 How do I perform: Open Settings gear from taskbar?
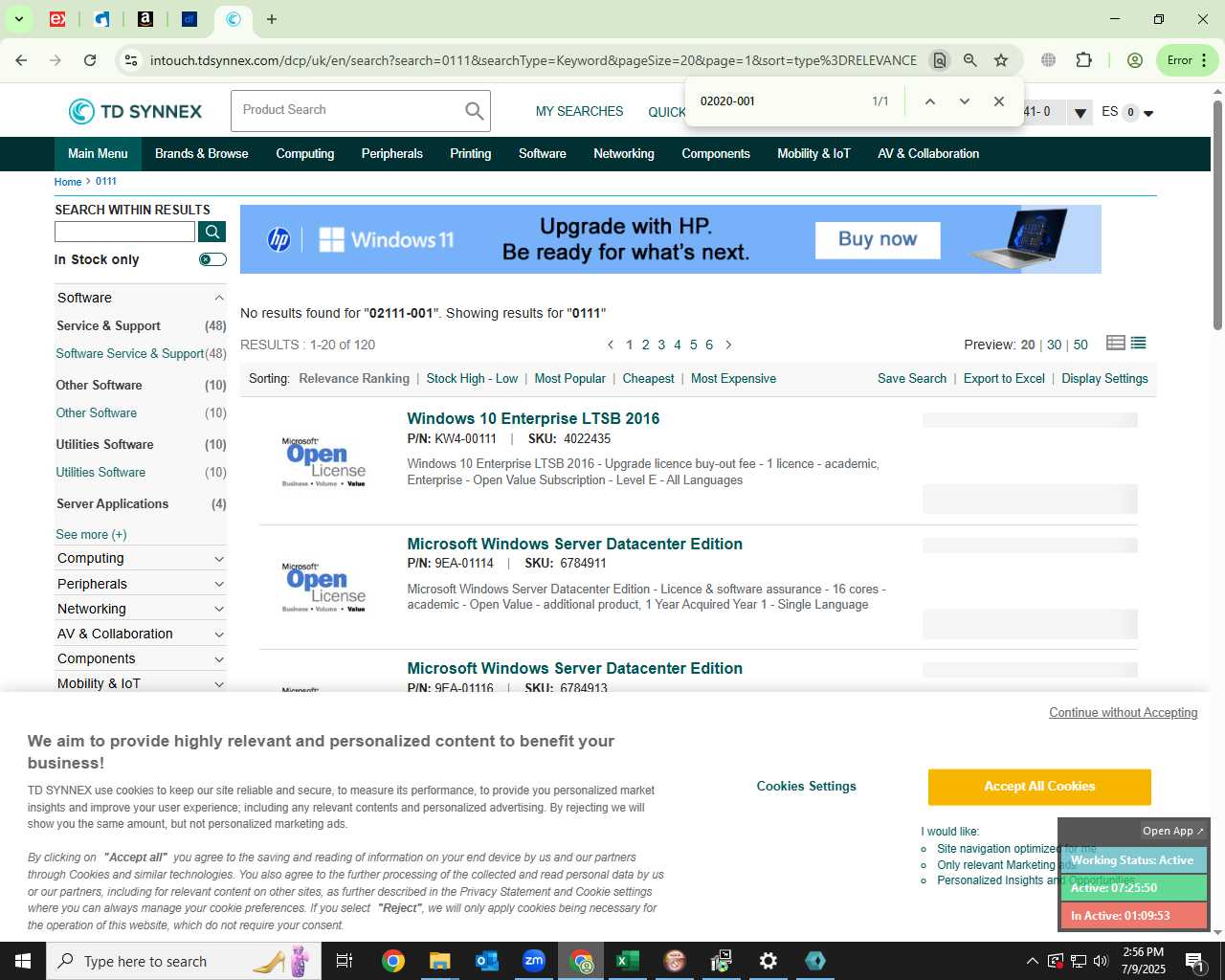click(768, 961)
